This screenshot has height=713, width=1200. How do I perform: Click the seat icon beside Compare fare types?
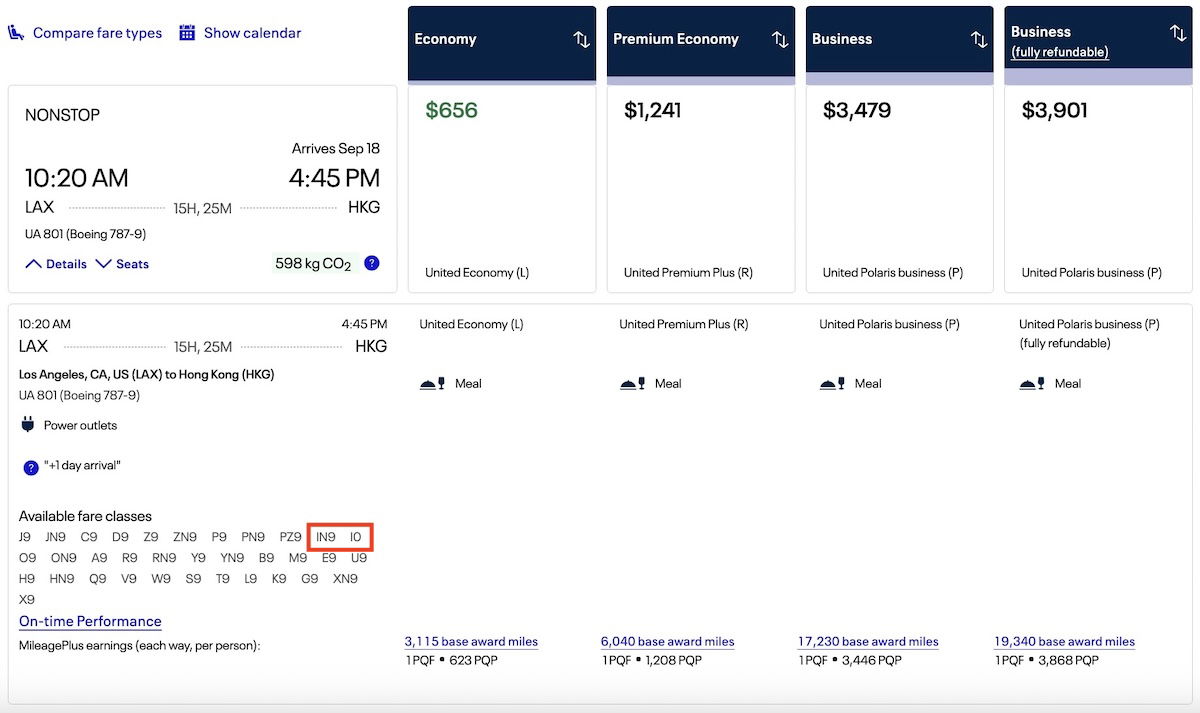point(16,33)
